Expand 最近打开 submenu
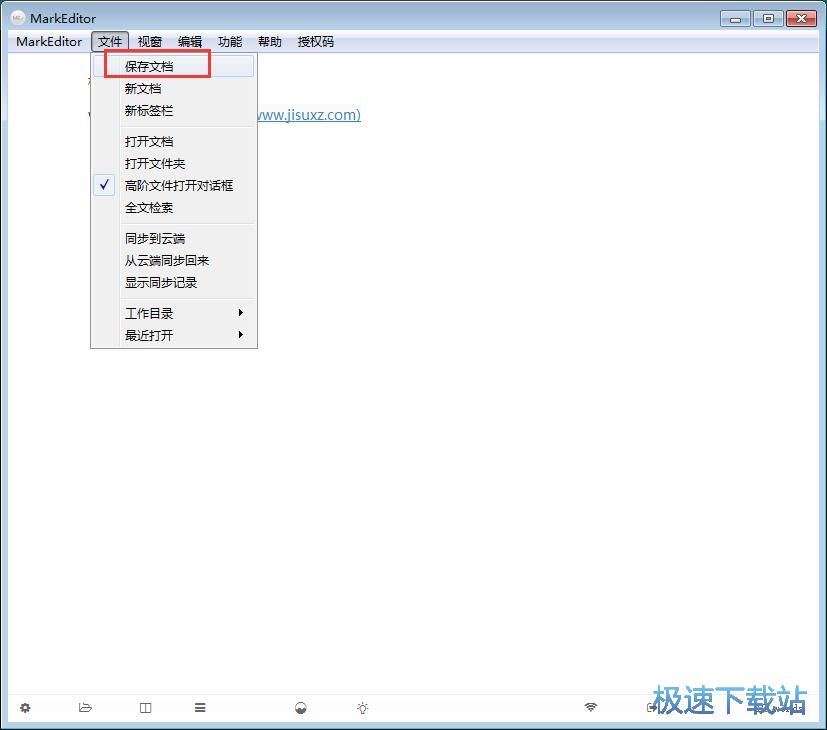Image resolution: width=827 pixels, height=730 pixels. coord(174,335)
